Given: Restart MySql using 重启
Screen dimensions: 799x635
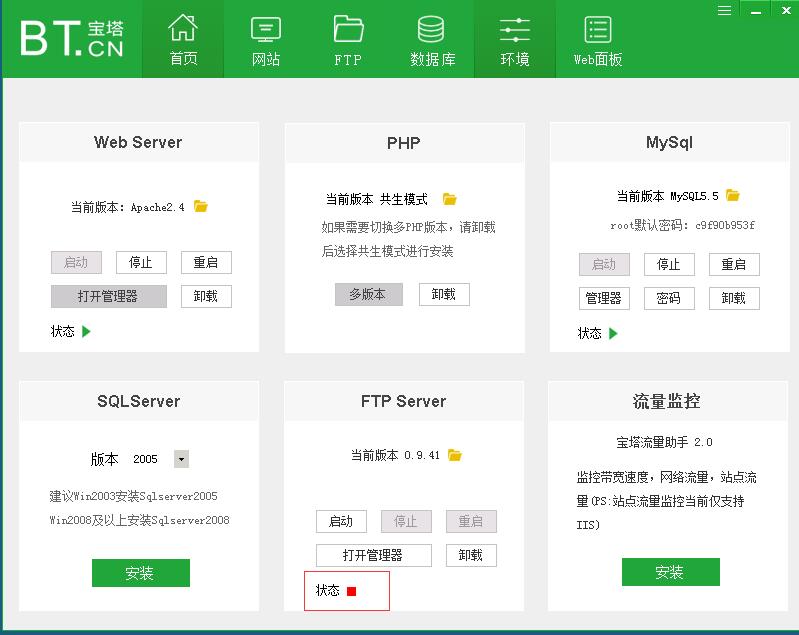Looking at the screenshot, I should pyautogui.click(x=734, y=264).
